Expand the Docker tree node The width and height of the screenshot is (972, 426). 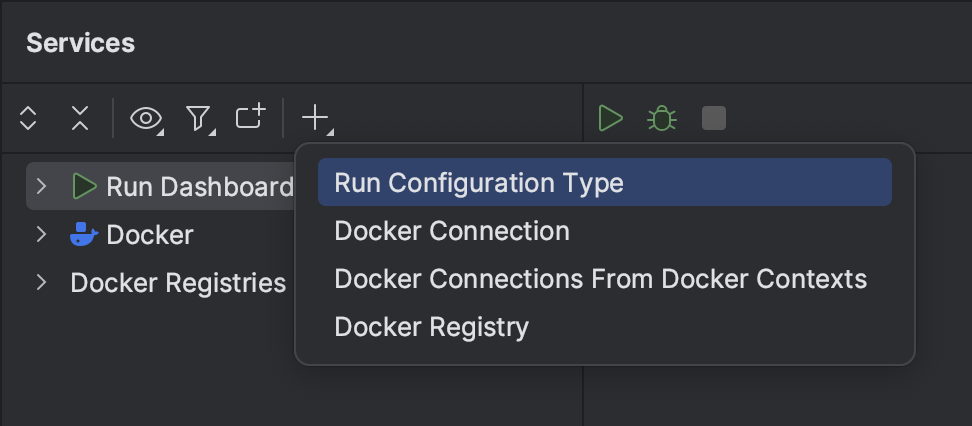click(x=41, y=235)
